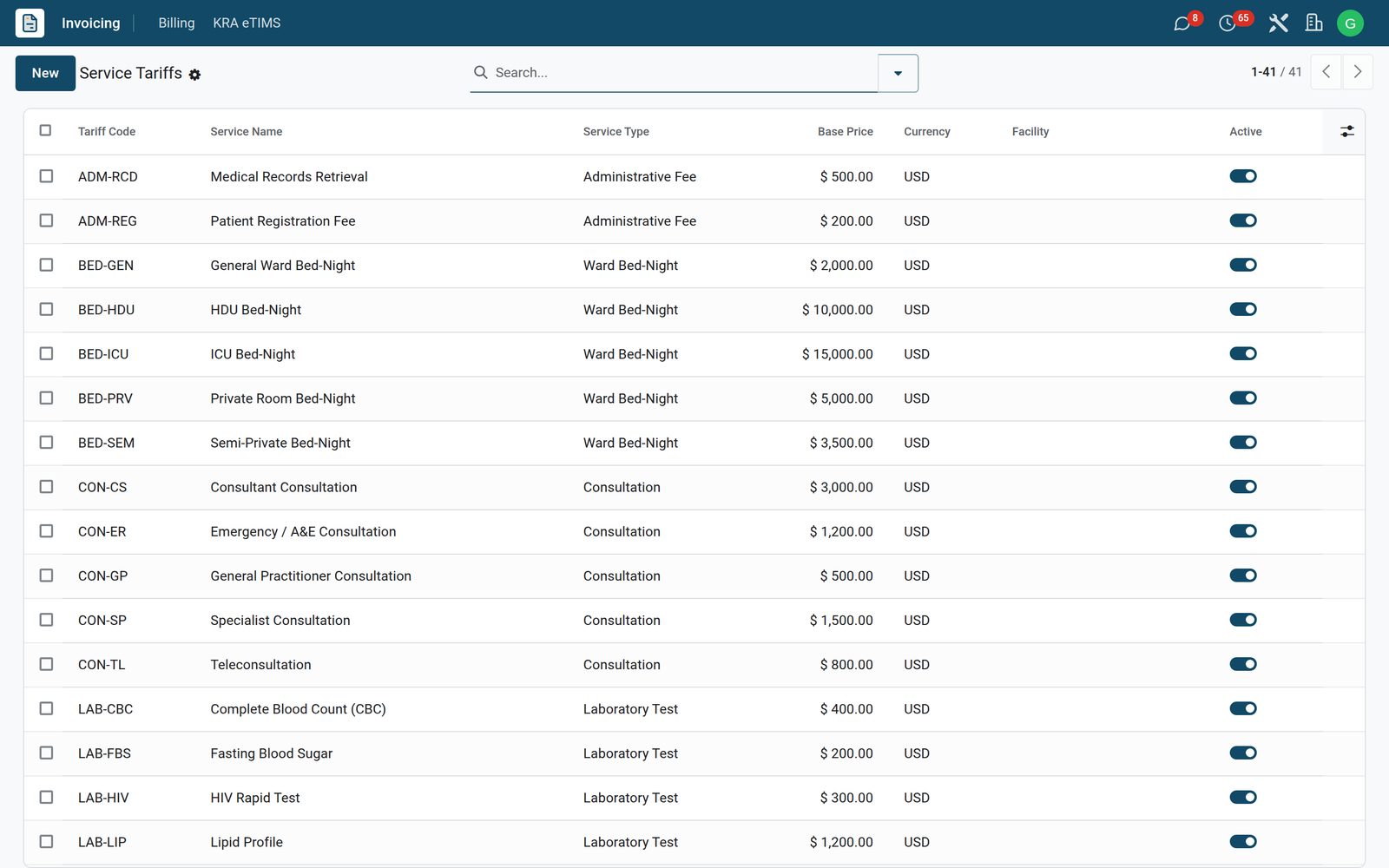Sort by Service Name column header
The width and height of the screenshot is (1389, 868).
[247, 131]
